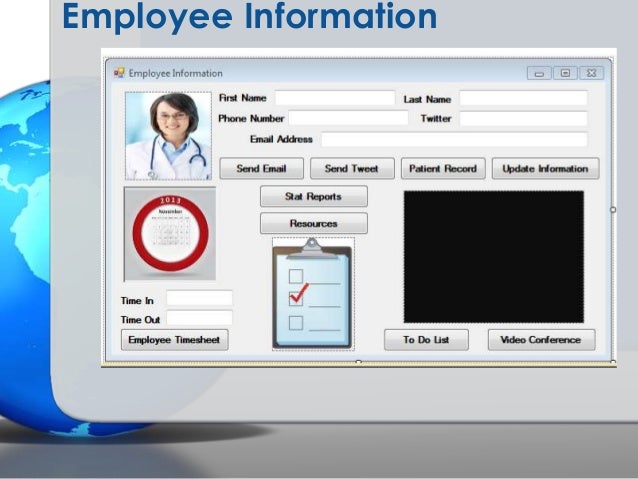638x479 pixels.
Task: Click the Time Out field
Action: [199, 318]
